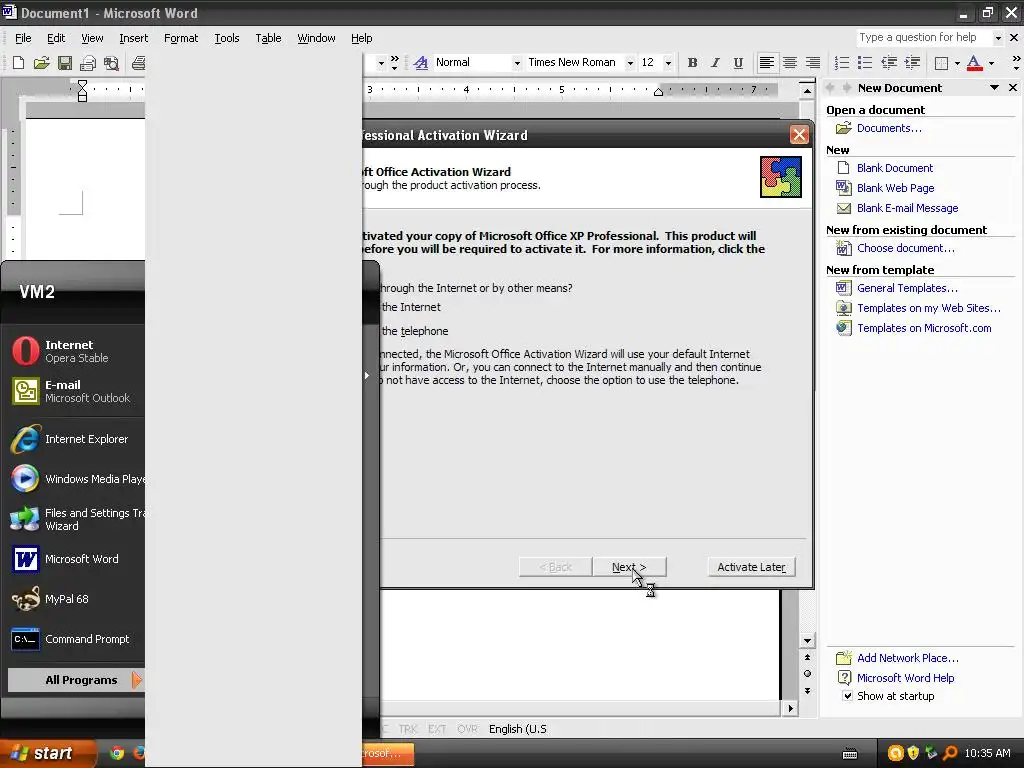Click the right indent marker on ruler

658,91
